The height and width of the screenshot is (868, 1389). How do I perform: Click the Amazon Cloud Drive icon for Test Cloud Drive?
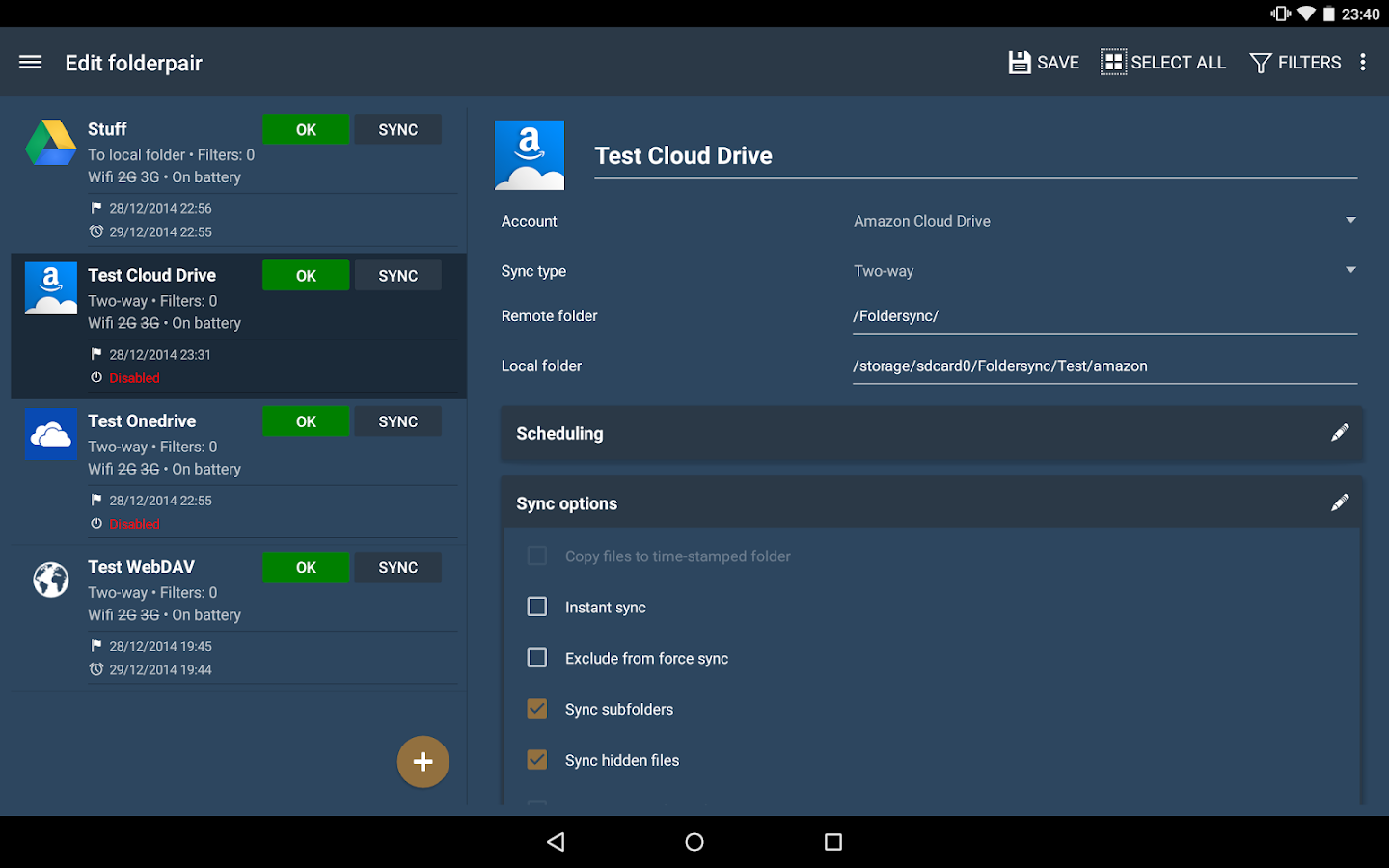click(50, 288)
